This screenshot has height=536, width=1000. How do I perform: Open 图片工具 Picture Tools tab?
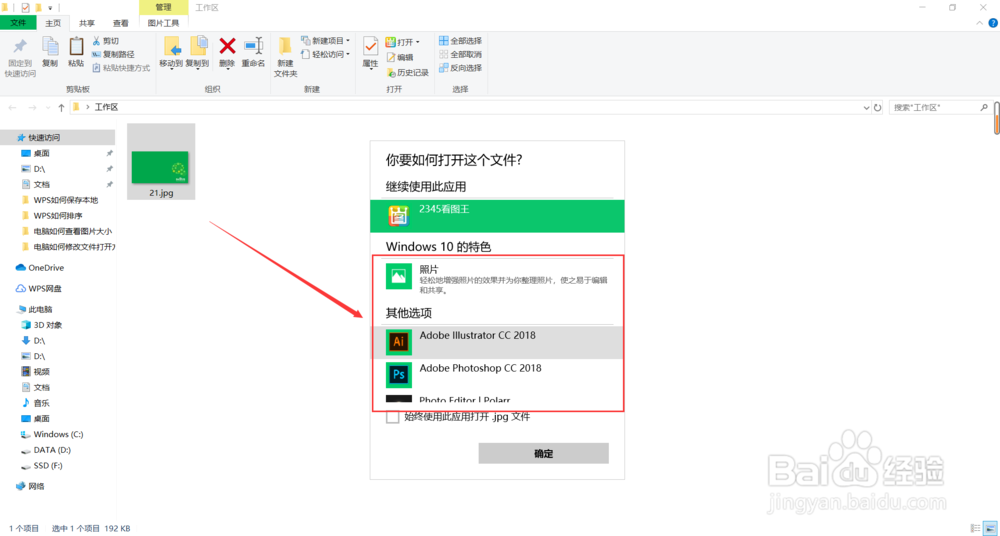pos(163,23)
